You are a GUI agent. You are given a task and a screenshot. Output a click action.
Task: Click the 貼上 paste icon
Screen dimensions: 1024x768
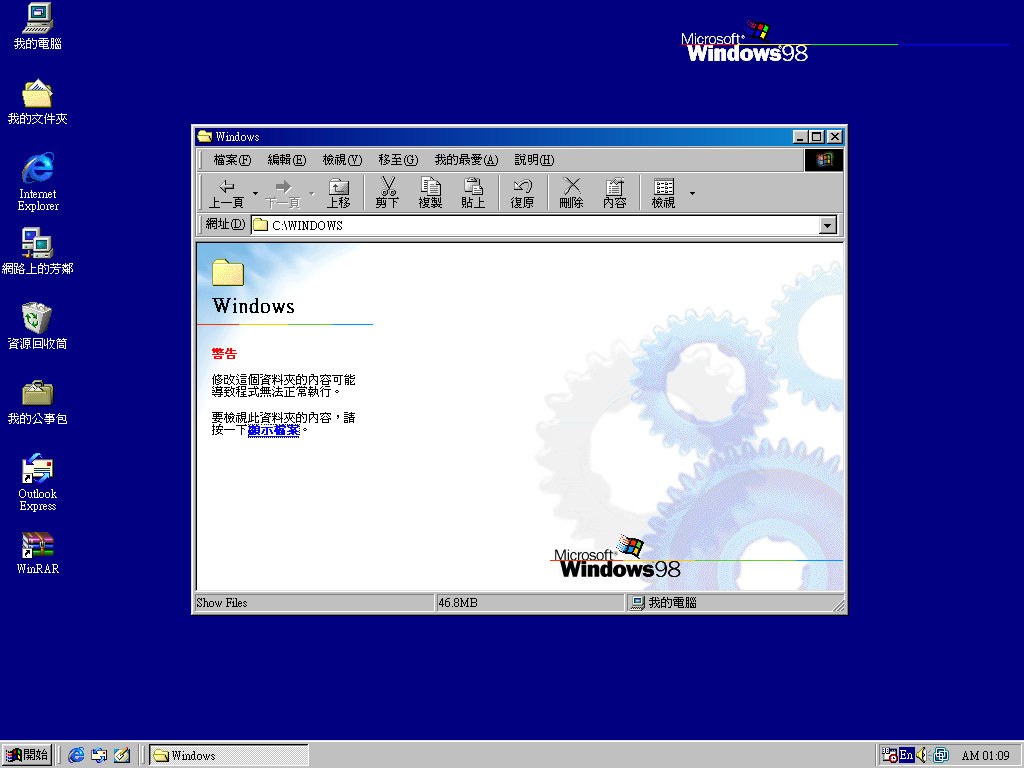(473, 193)
